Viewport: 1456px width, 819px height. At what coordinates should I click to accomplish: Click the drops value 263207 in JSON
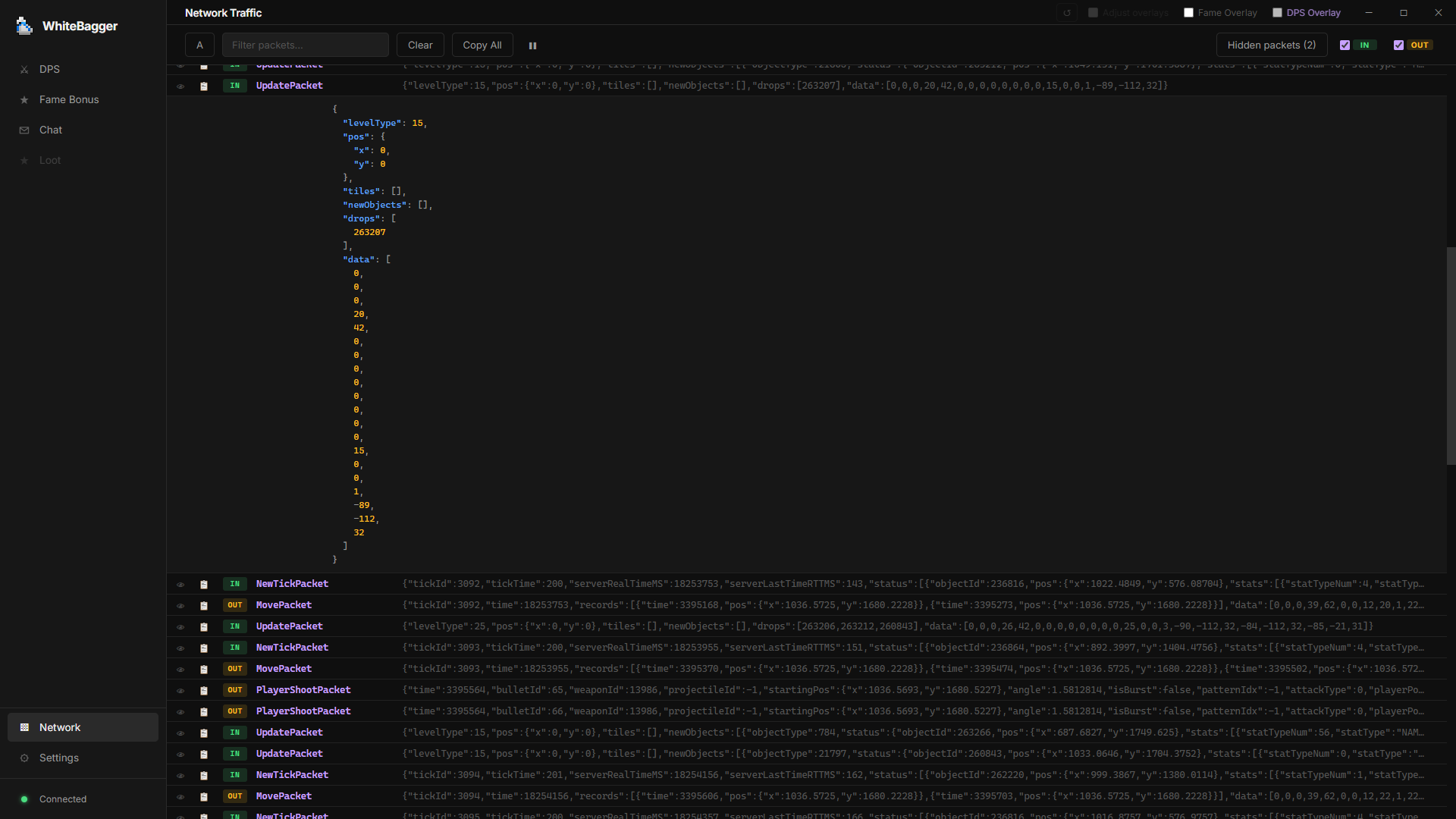[x=369, y=233]
